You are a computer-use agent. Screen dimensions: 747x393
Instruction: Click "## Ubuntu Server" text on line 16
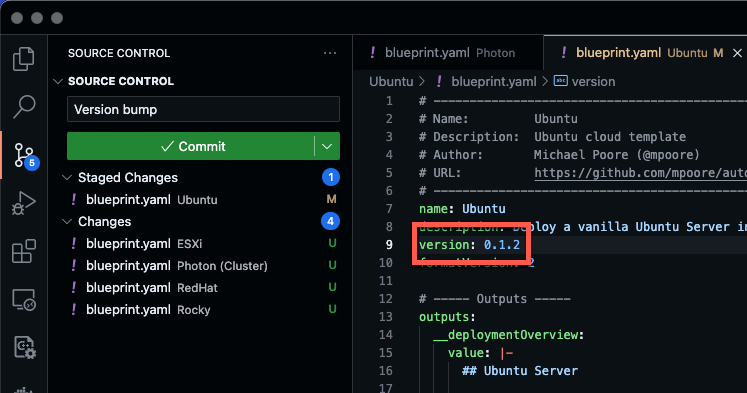(520, 371)
